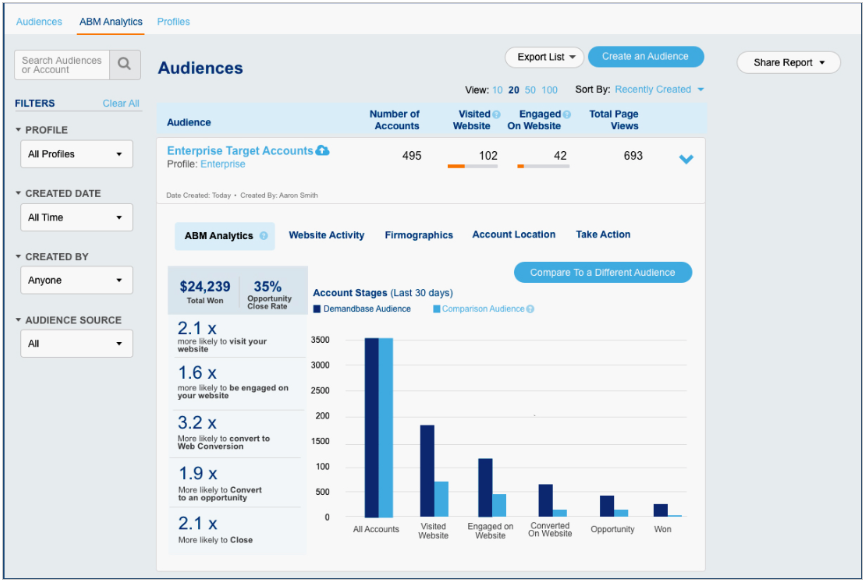Collapse the Enterprise Target Accounts row details
The width and height of the screenshot is (866, 582).
(x=686, y=158)
